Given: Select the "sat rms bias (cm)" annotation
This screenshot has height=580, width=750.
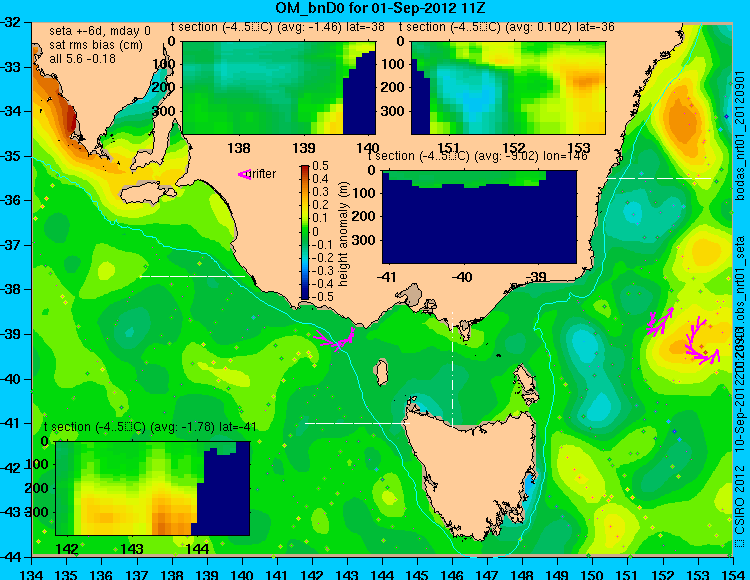Looking at the screenshot, I should click(96, 45).
